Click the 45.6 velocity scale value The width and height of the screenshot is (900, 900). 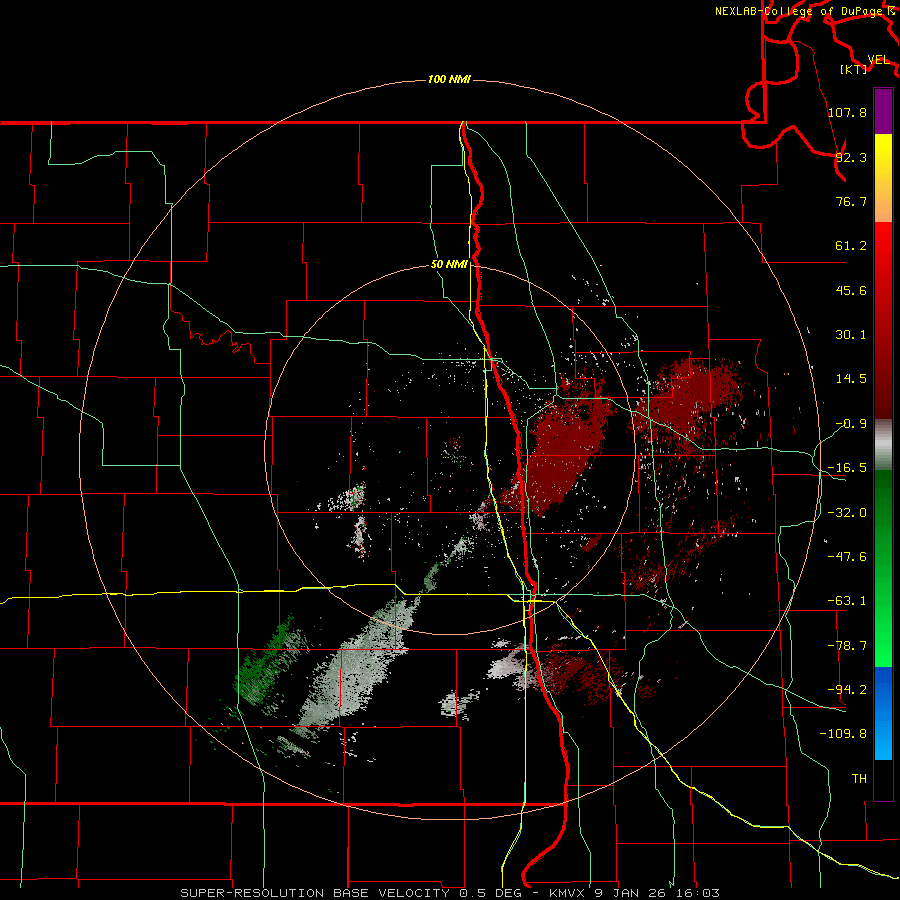coord(851,290)
